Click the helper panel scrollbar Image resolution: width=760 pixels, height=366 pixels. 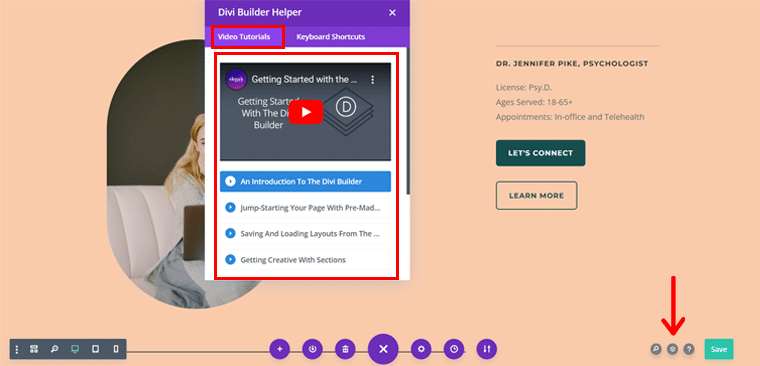coord(408,121)
